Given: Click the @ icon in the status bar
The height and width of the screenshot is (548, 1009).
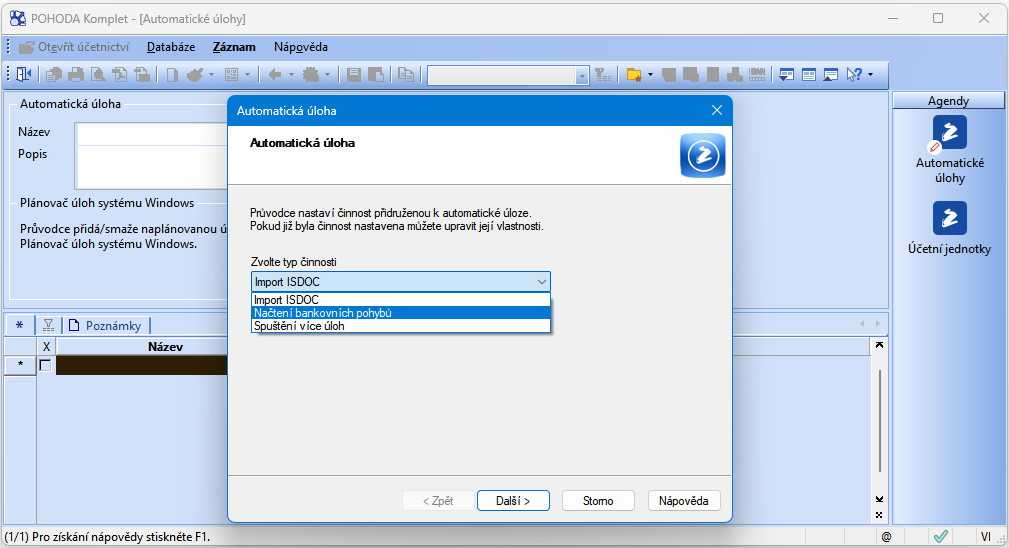Looking at the screenshot, I should point(886,537).
